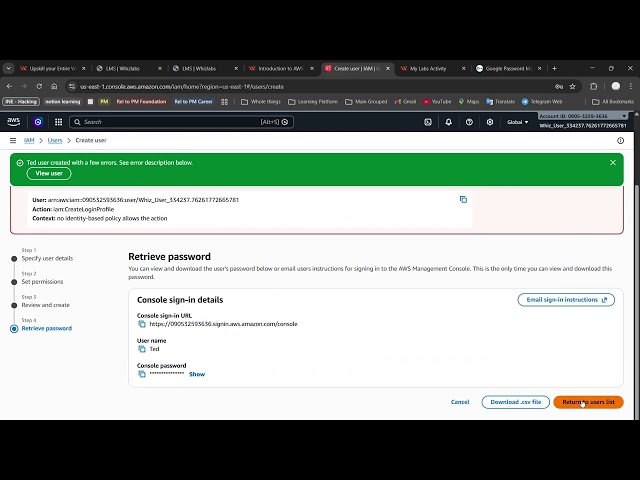The height and width of the screenshot is (480, 640).
Task: Select Step 3 Review and create
Action: (x=45, y=305)
